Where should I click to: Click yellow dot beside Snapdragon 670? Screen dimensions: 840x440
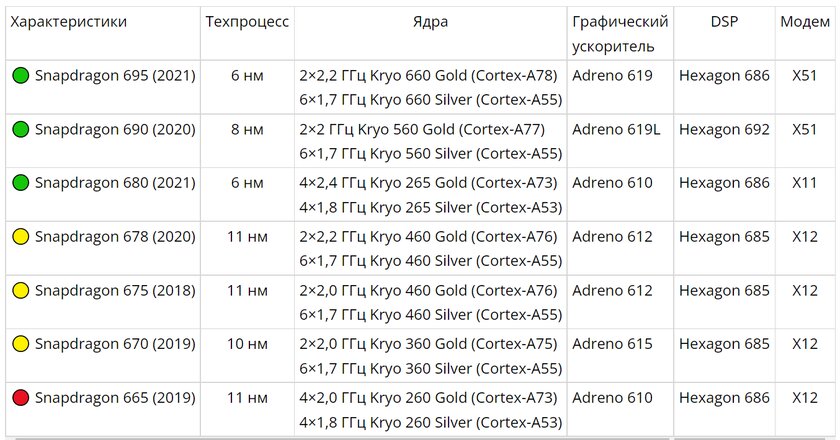(x=20, y=344)
